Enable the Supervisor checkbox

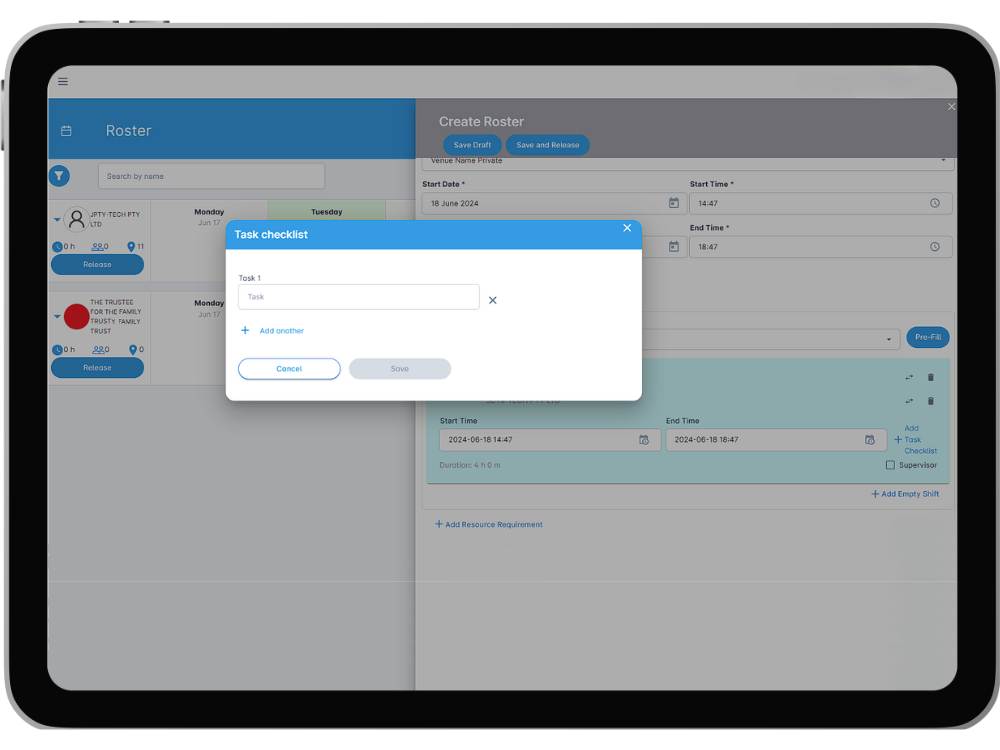pos(889,464)
